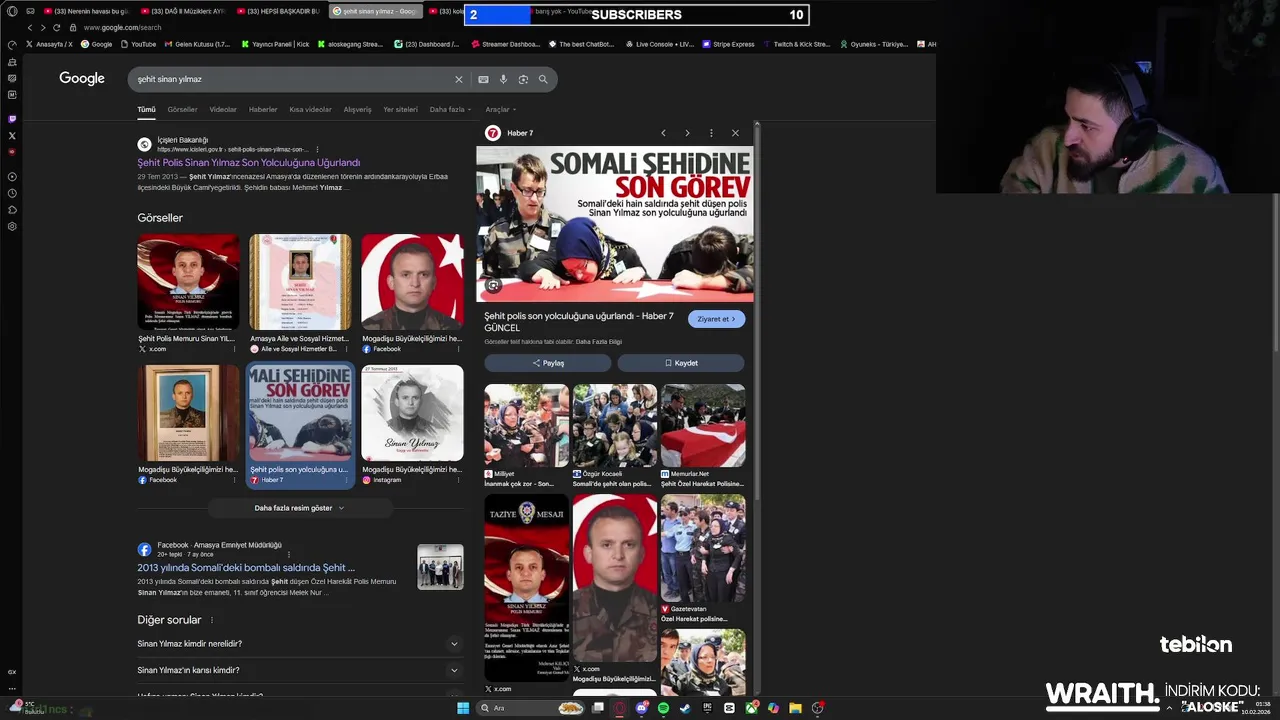Switch to the 'Videolar' tab
The width and height of the screenshot is (1280, 720).
click(223, 110)
